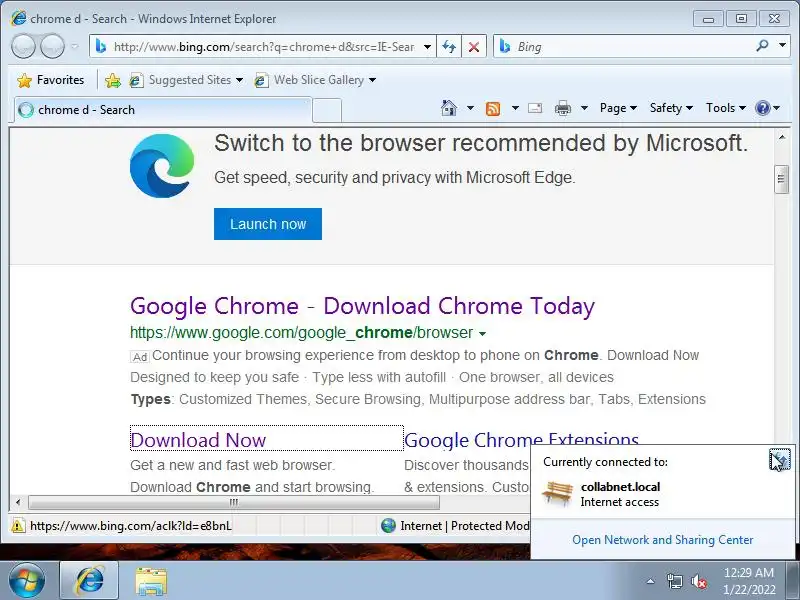
Task: Click the yellow warning icon in status bar
Action: tap(18, 525)
